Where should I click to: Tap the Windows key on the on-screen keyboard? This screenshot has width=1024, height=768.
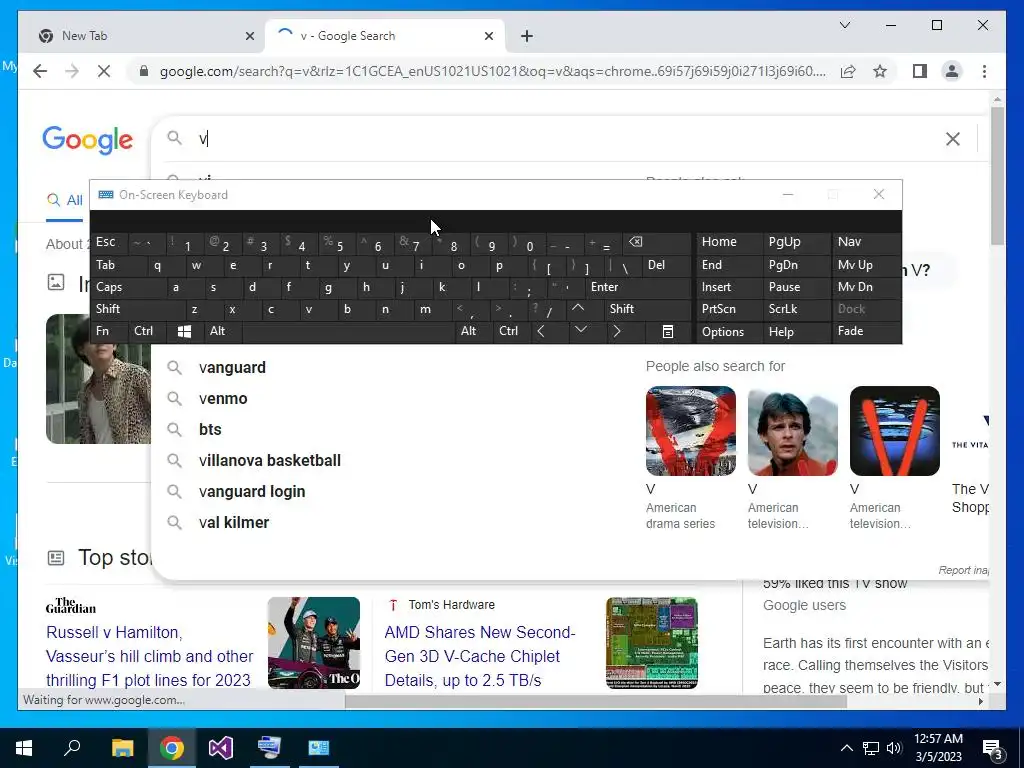click(184, 332)
